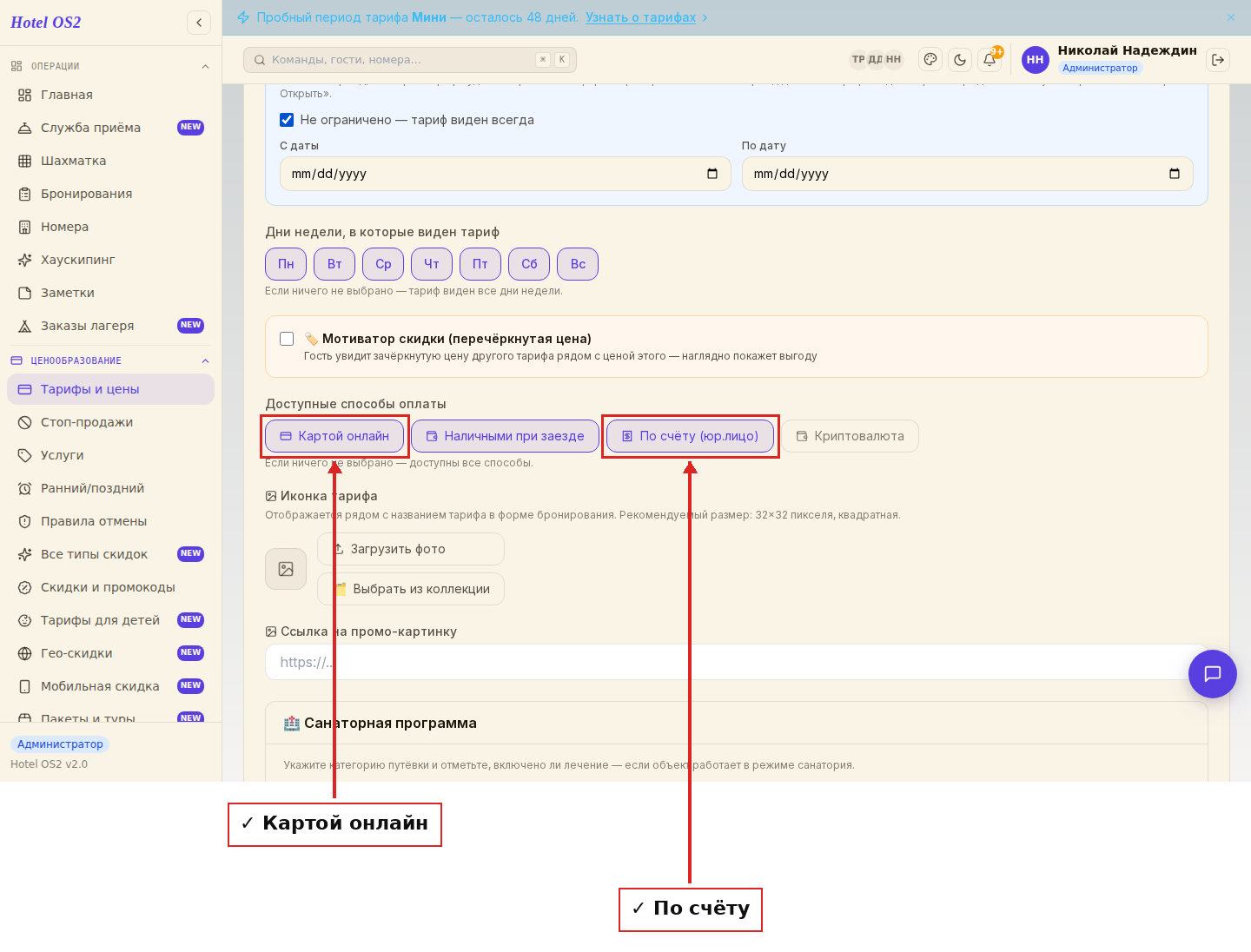
Task: Enable Мотиватор скидки checkbox
Action: [287, 339]
